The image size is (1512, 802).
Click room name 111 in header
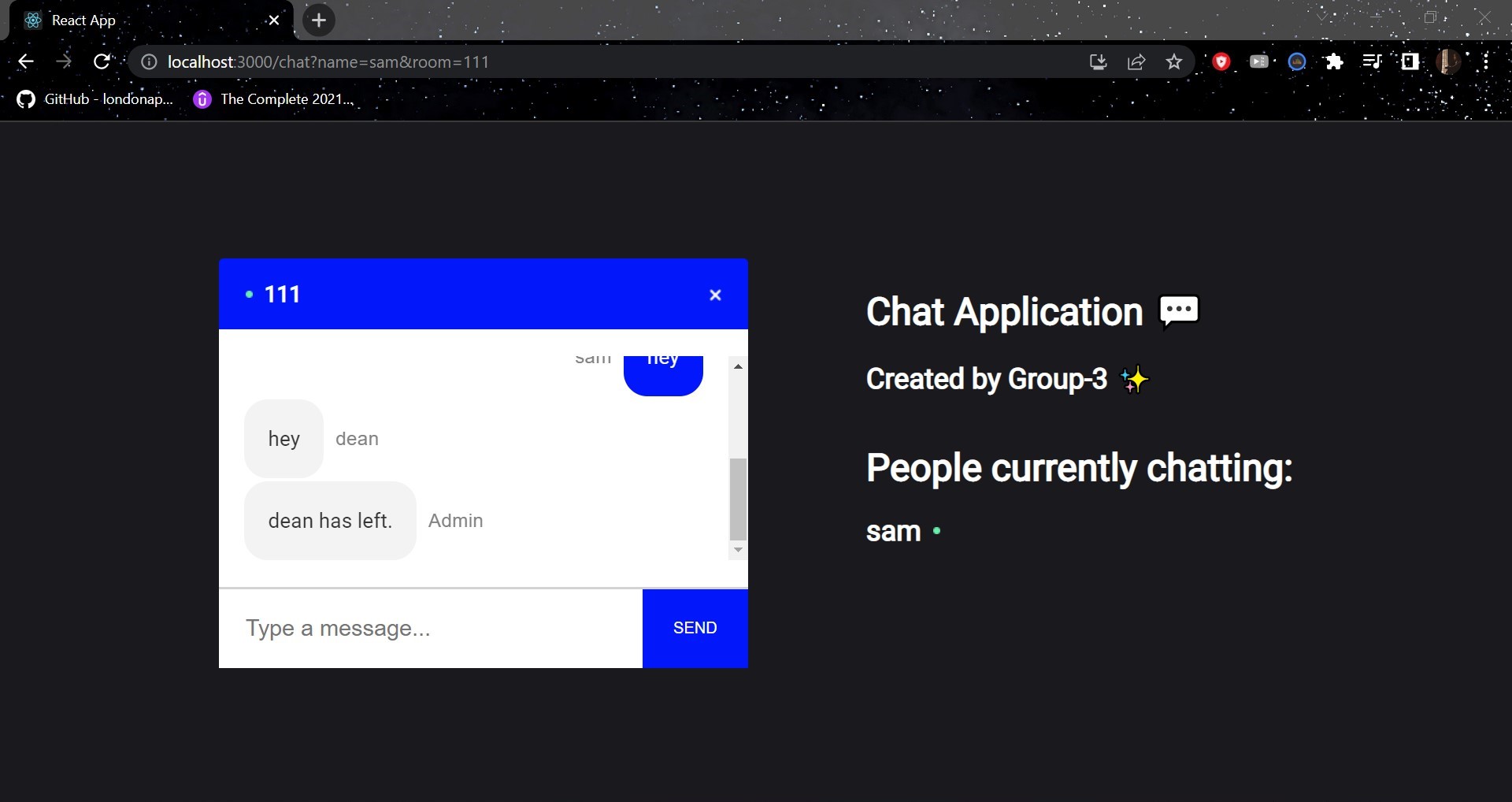(x=282, y=295)
